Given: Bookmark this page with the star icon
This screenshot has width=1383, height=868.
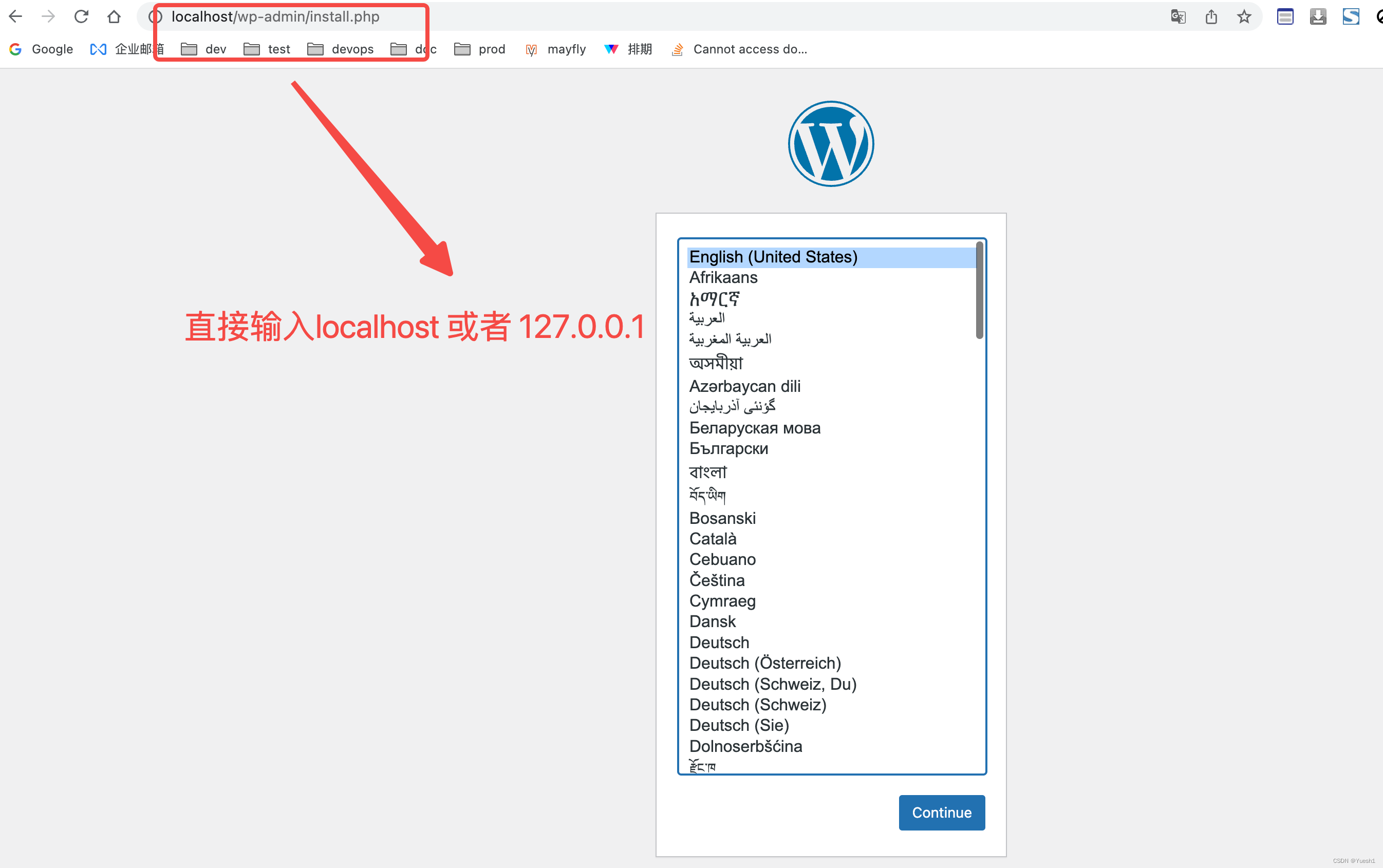Looking at the screenshot, I should pos(1244,16).
